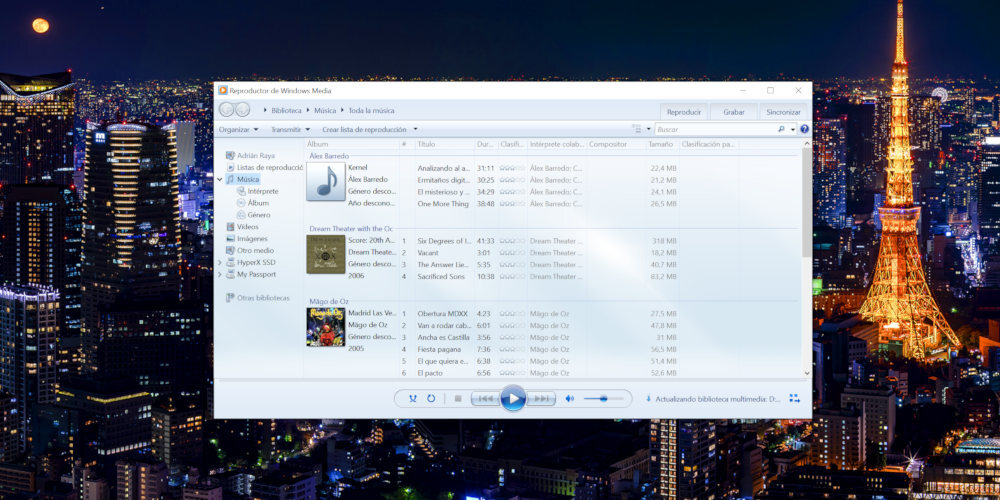Open Listas de reproducción in sidebar
The image size is (1000, 500).
click(264, 167)
